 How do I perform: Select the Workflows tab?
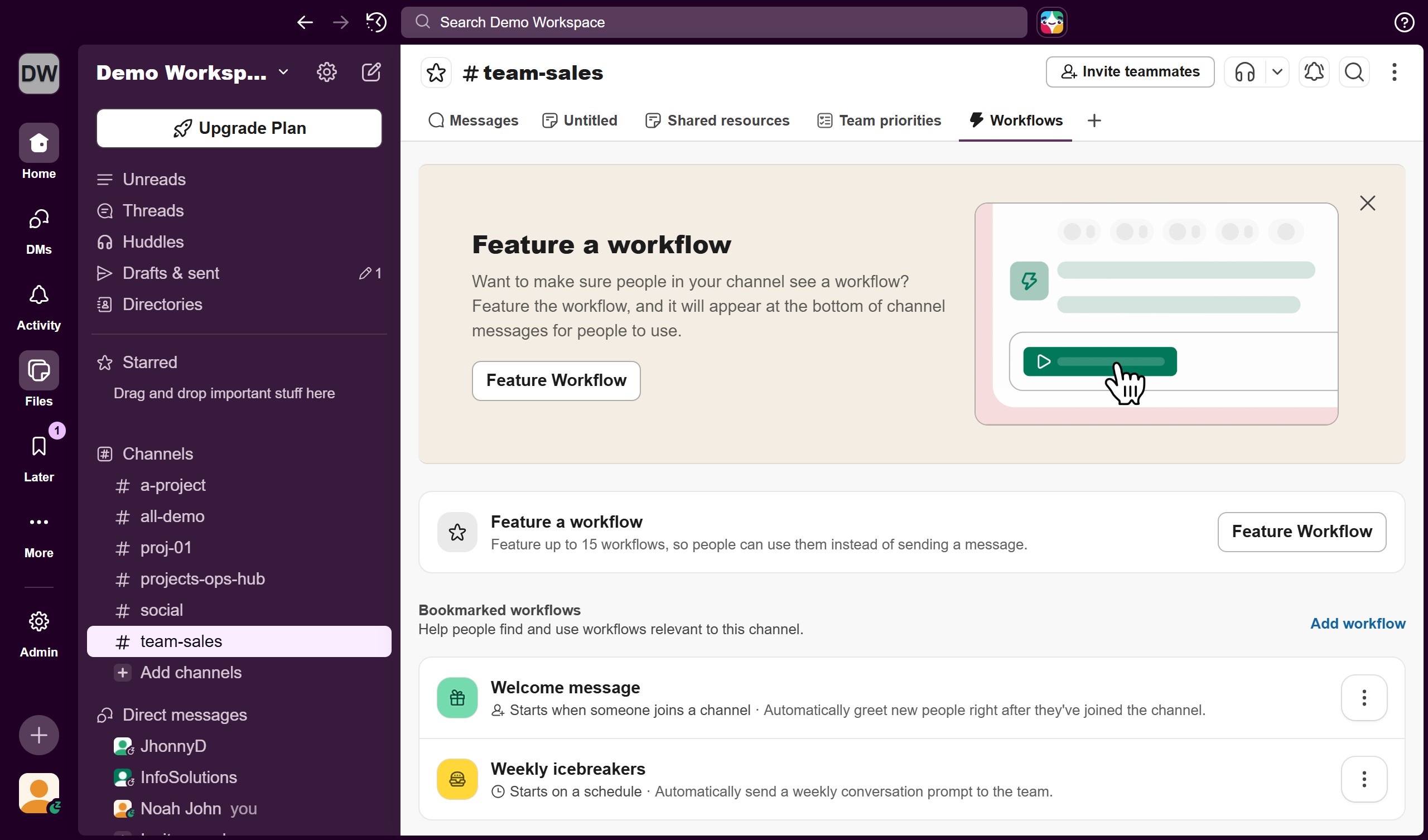click(x=1015, y=120)
